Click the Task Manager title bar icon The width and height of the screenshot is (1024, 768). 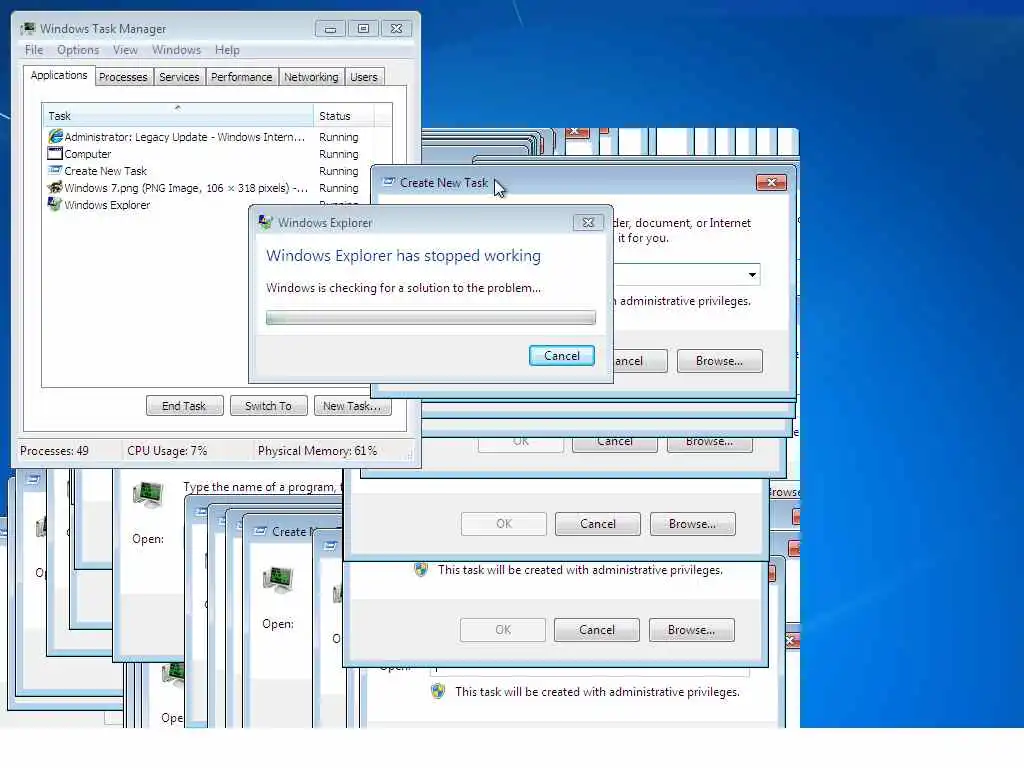tap(29, 29)
